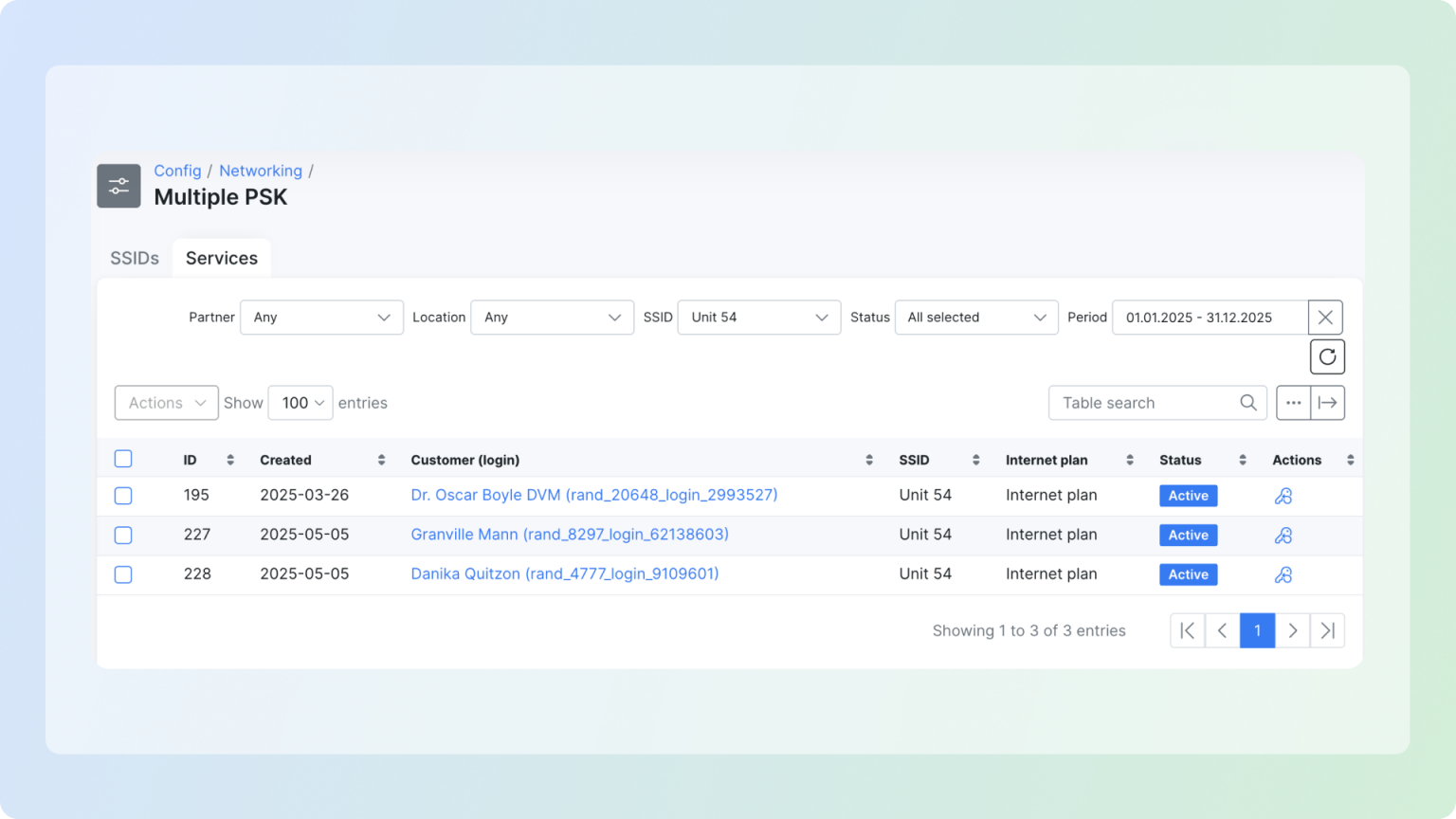Open the ellipsis table options menu
The image size is (1456, 819).
tap(1293, 402)
